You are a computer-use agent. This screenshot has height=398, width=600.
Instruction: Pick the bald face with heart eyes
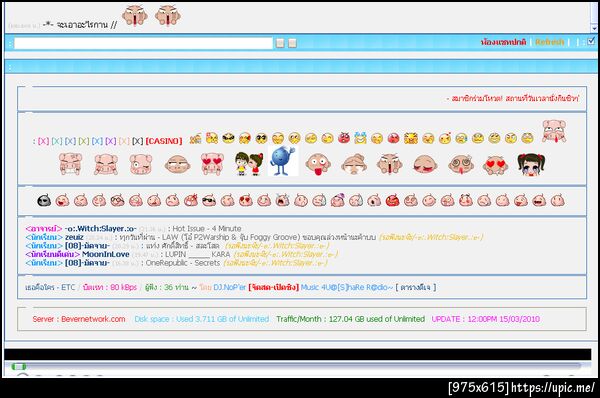point(495,165)
